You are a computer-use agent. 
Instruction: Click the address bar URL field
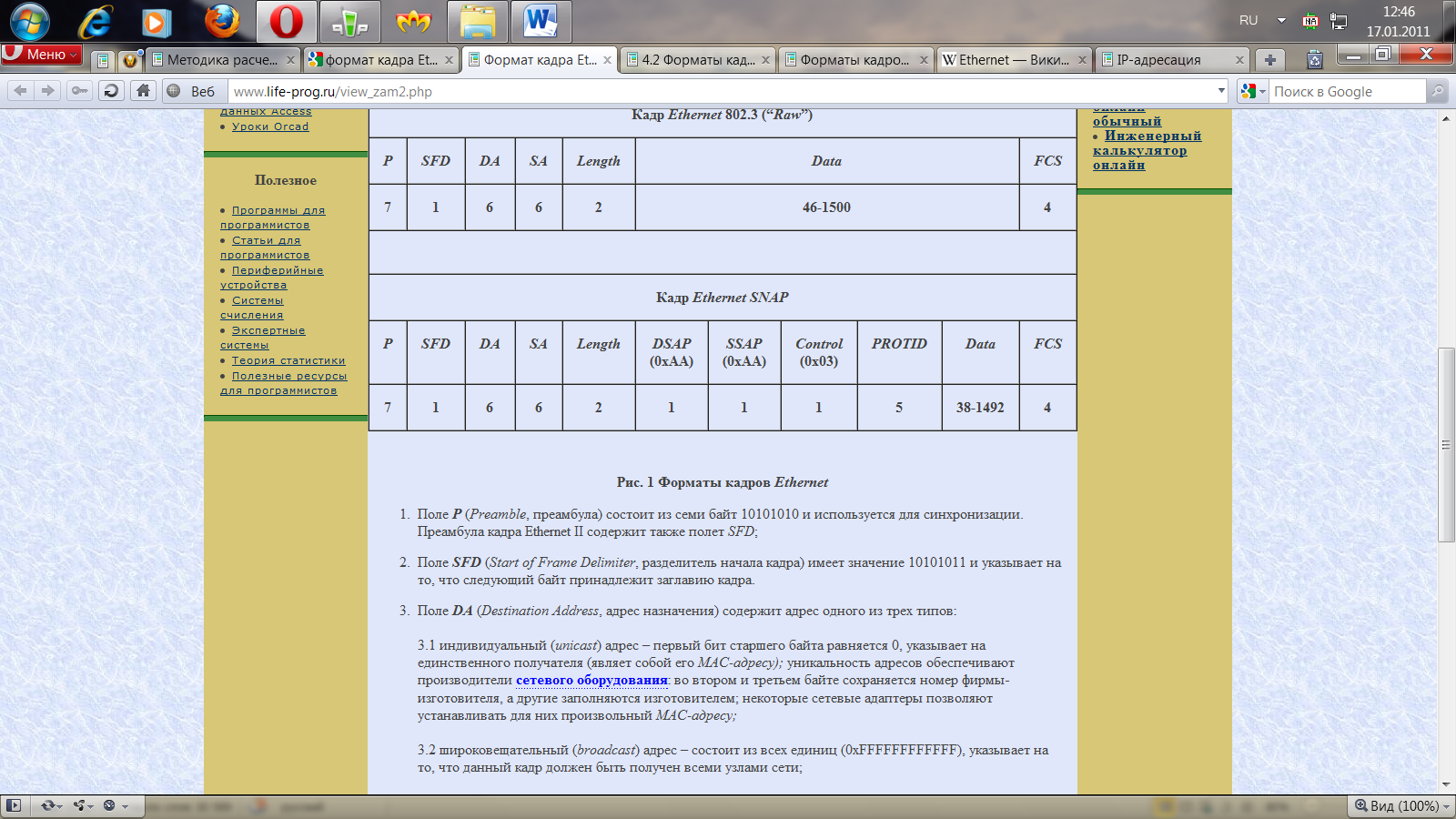[x=722, y=91]
